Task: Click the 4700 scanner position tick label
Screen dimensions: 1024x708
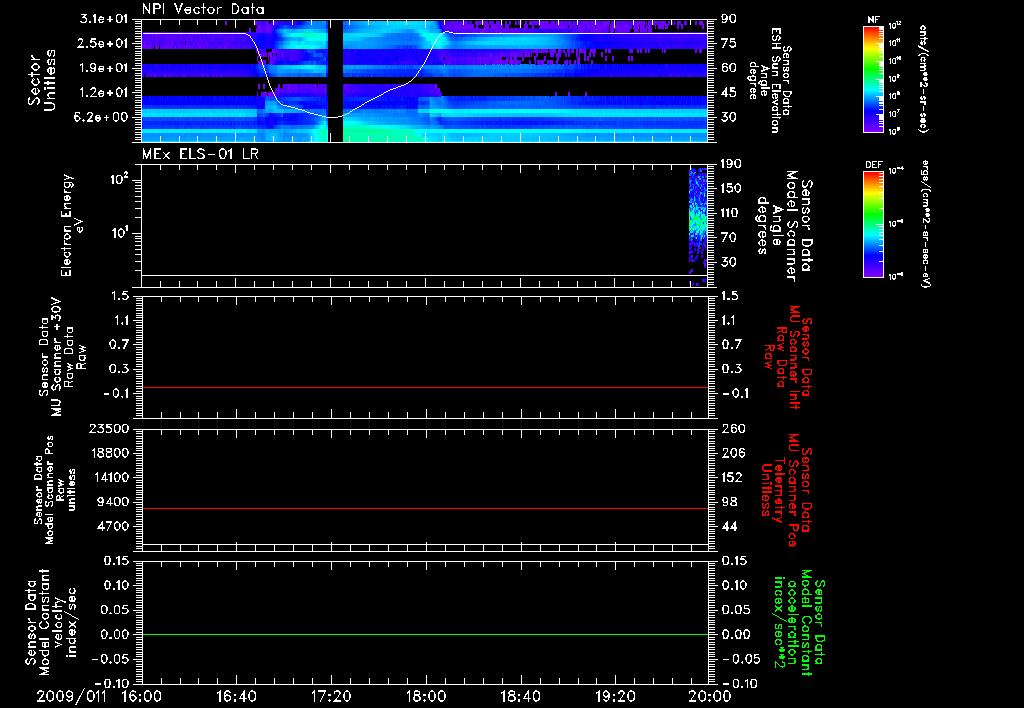Action: pos(112,526)
